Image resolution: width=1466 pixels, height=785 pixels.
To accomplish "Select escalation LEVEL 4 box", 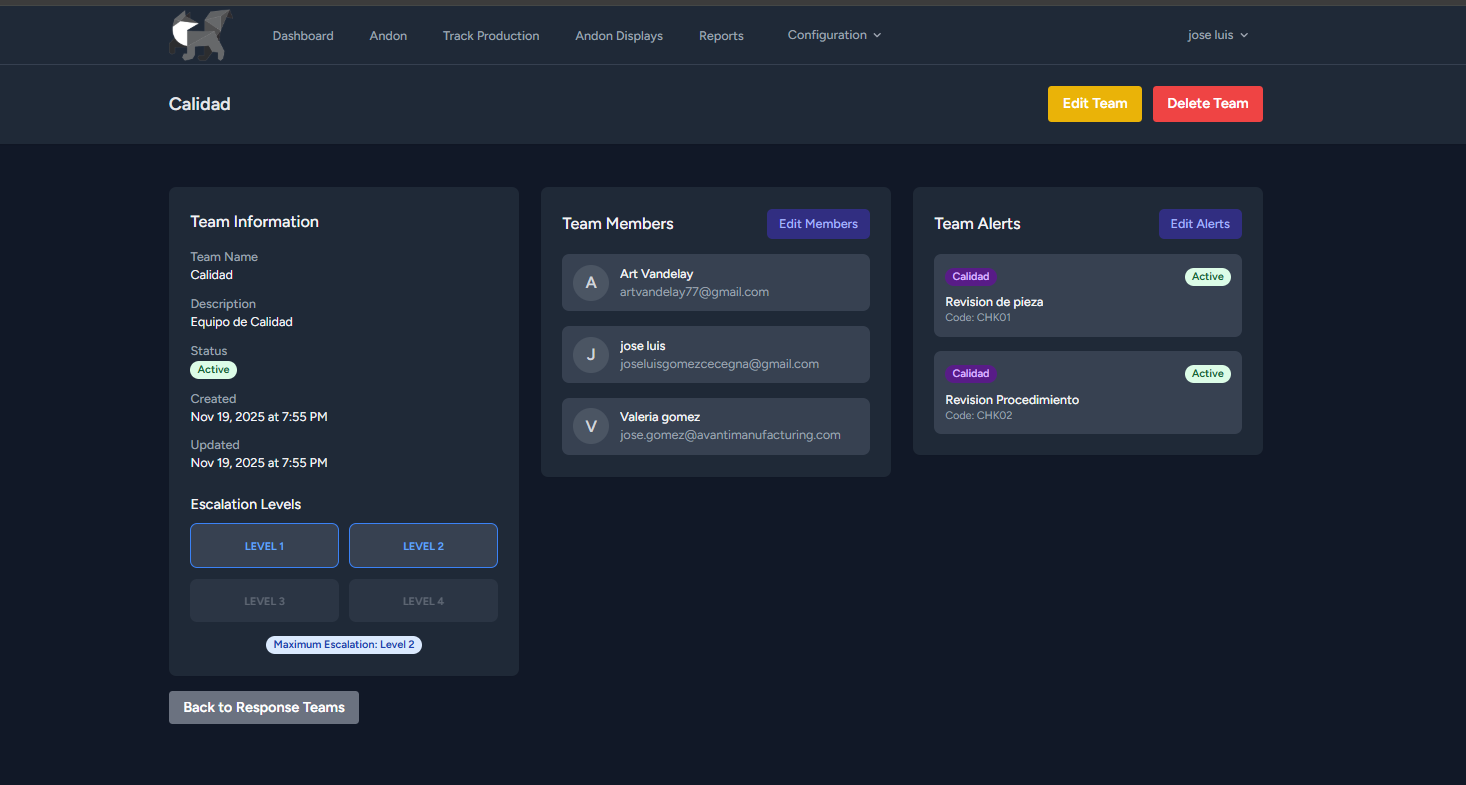I will coord(423,601).
